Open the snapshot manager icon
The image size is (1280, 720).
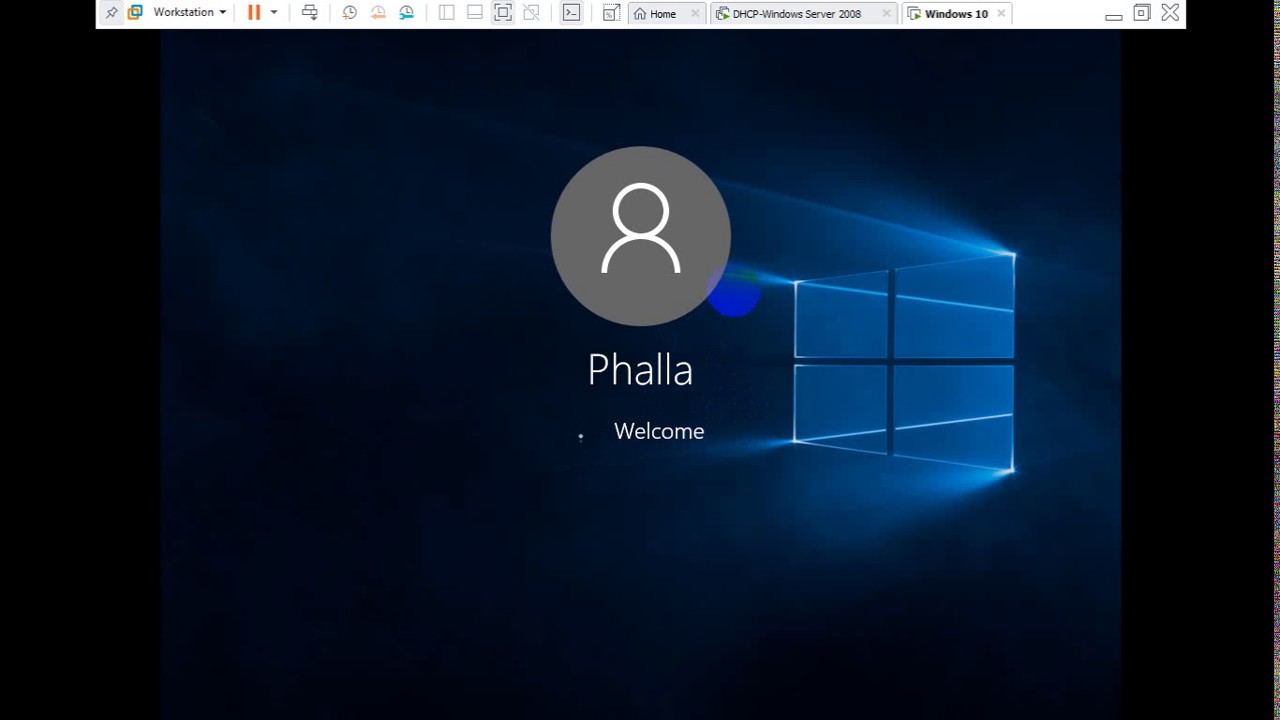coord(406,13)
